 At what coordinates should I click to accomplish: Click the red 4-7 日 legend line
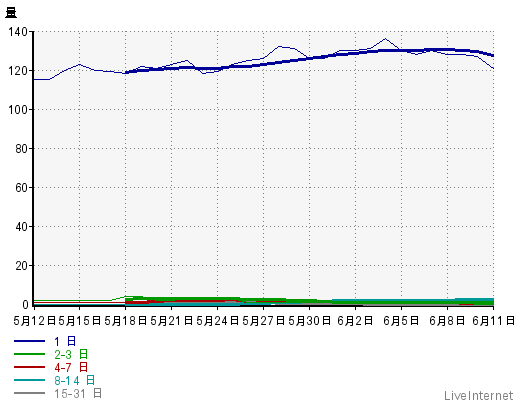pos(29,367)
